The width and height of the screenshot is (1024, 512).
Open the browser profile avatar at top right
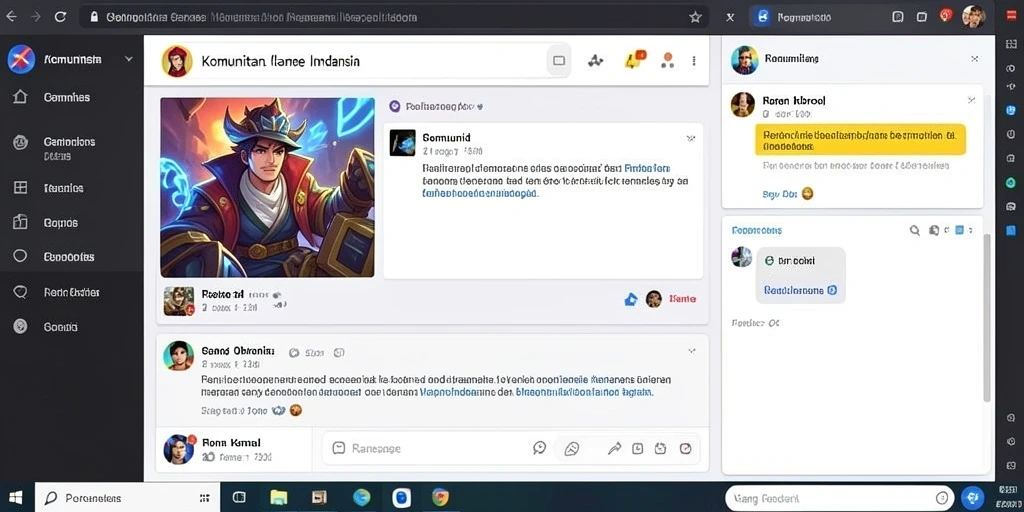[973, 17]
